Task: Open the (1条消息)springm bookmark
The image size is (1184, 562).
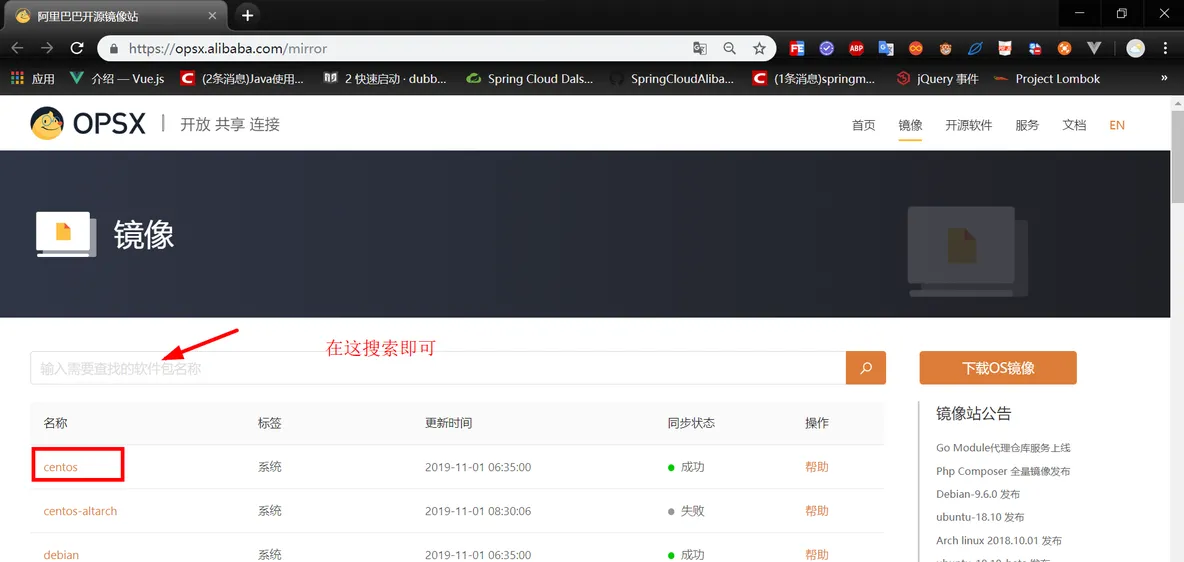Action: pyautogui.click(x=816, y=79)
